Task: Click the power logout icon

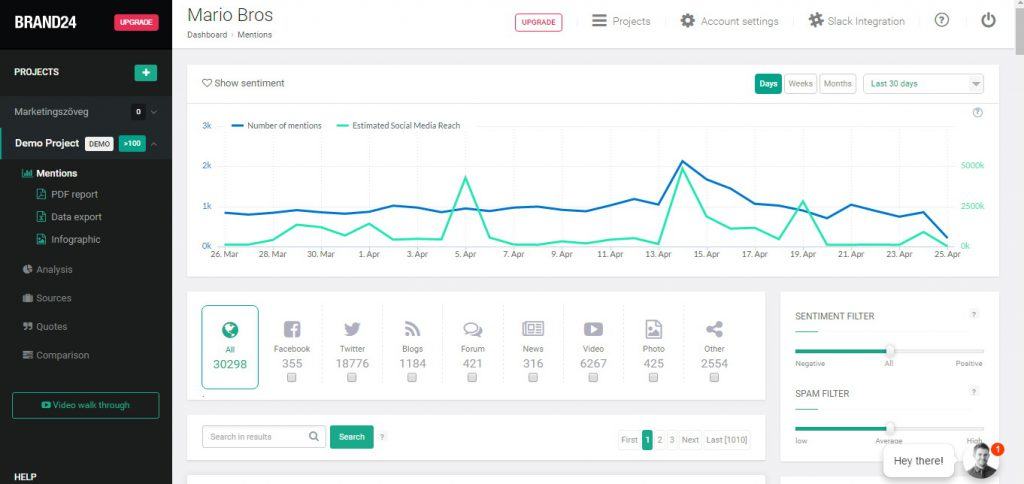Action: pos(988,20)
